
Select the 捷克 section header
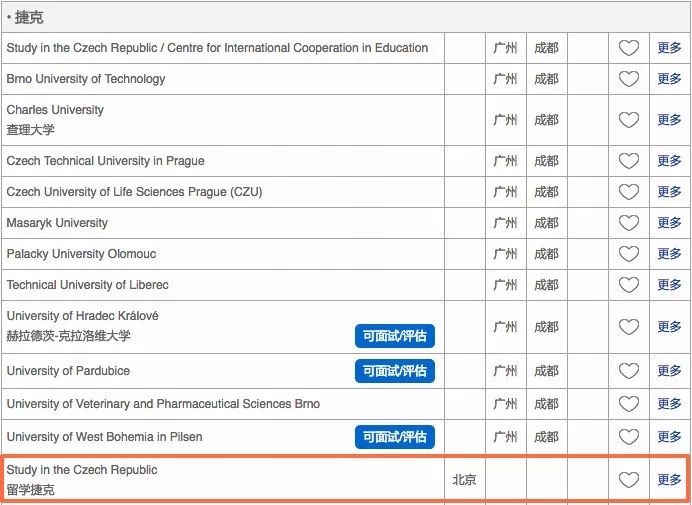tap(28, 18)
